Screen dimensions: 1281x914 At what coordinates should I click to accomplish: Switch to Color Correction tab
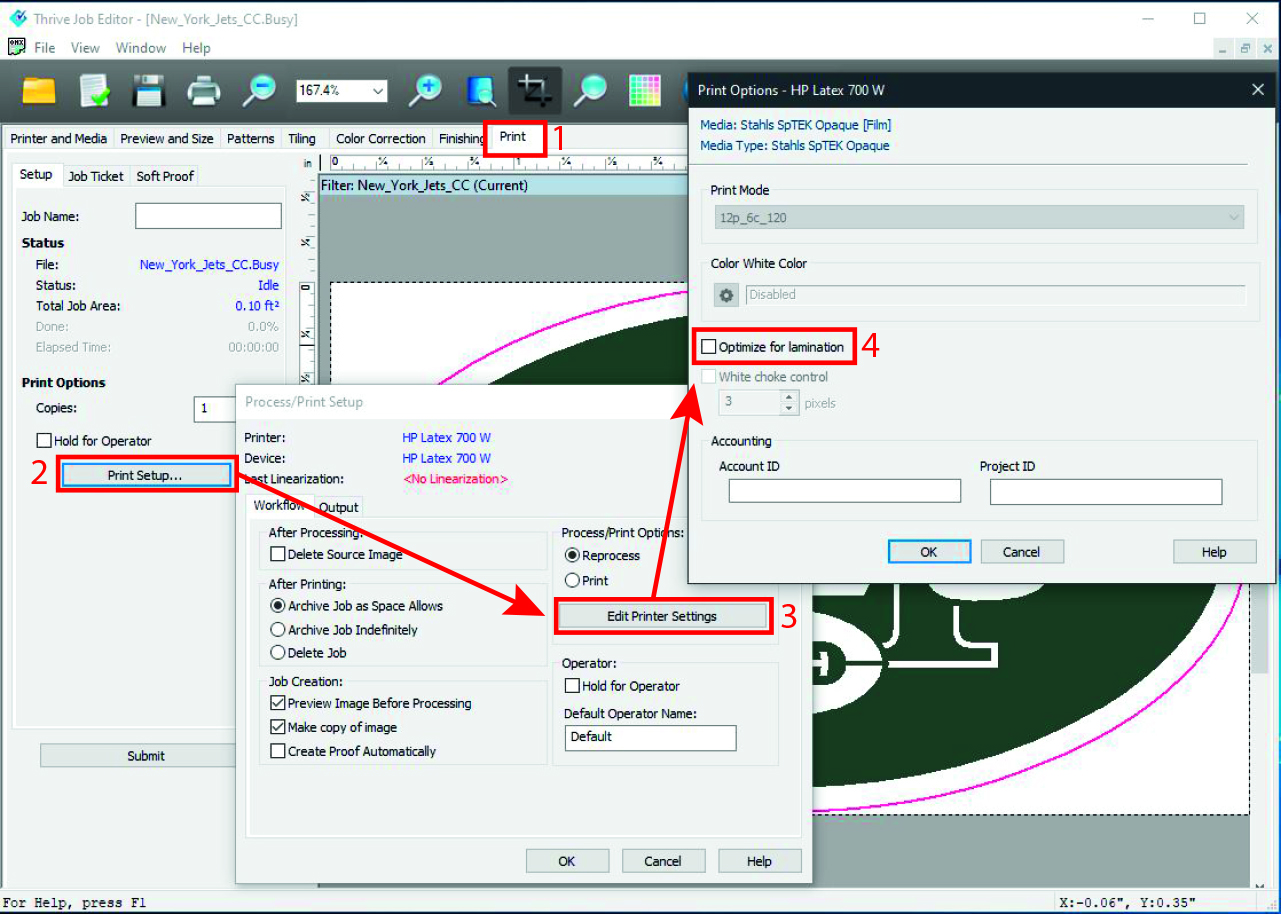tap(381, 139)
